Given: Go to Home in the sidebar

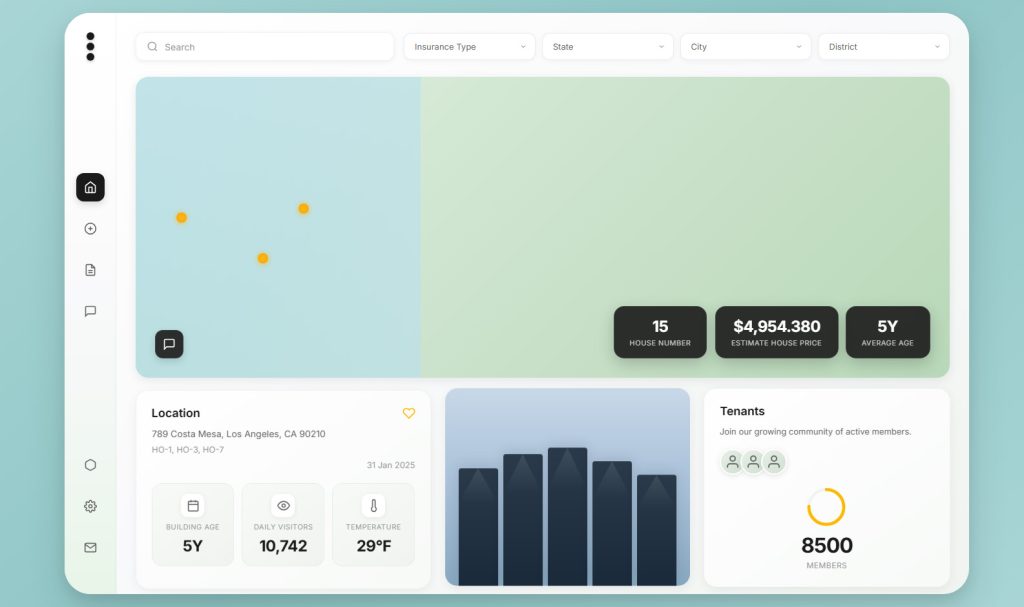Looking at the screenshot, I should [x=90, y=188].
